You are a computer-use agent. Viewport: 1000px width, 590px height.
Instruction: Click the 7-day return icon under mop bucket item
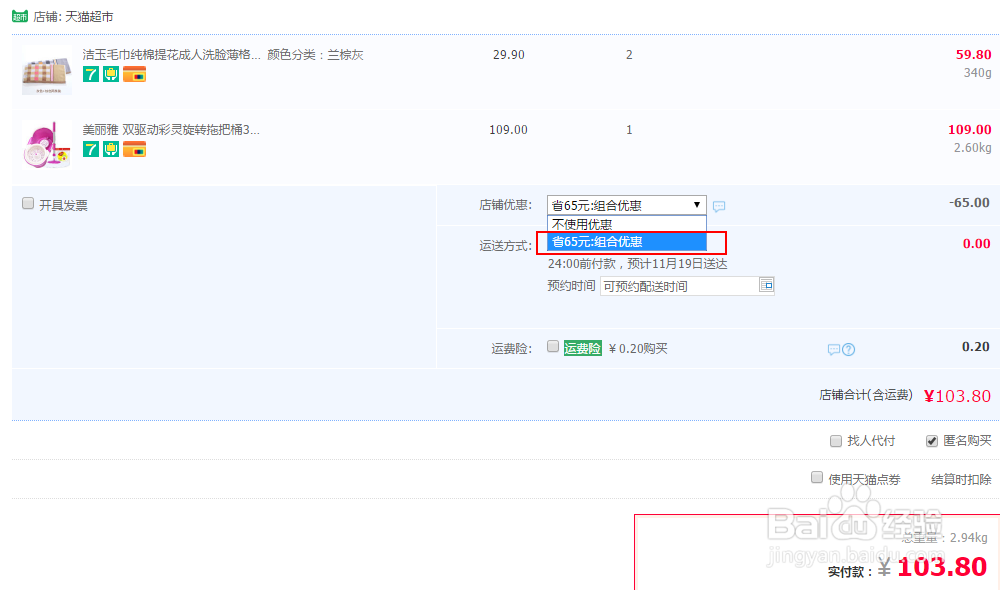tap(91, 149)
